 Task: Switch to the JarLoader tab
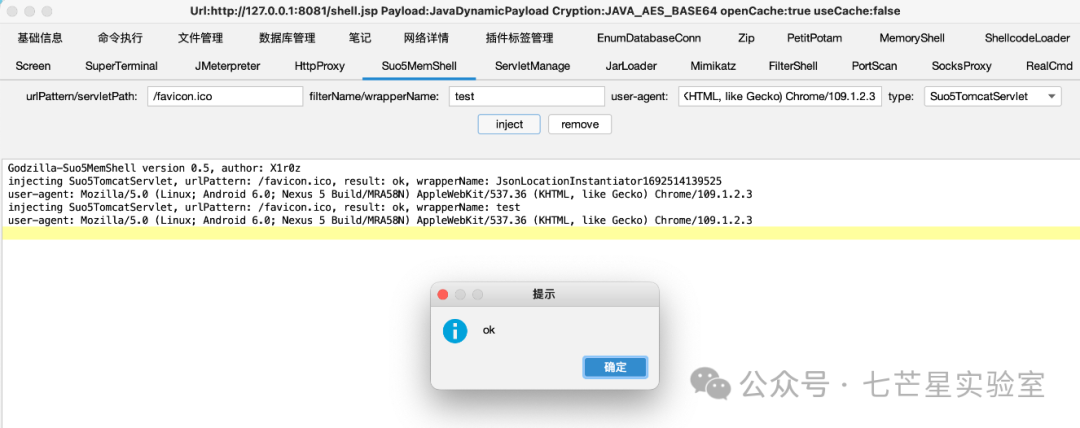(x=631, y=66)
